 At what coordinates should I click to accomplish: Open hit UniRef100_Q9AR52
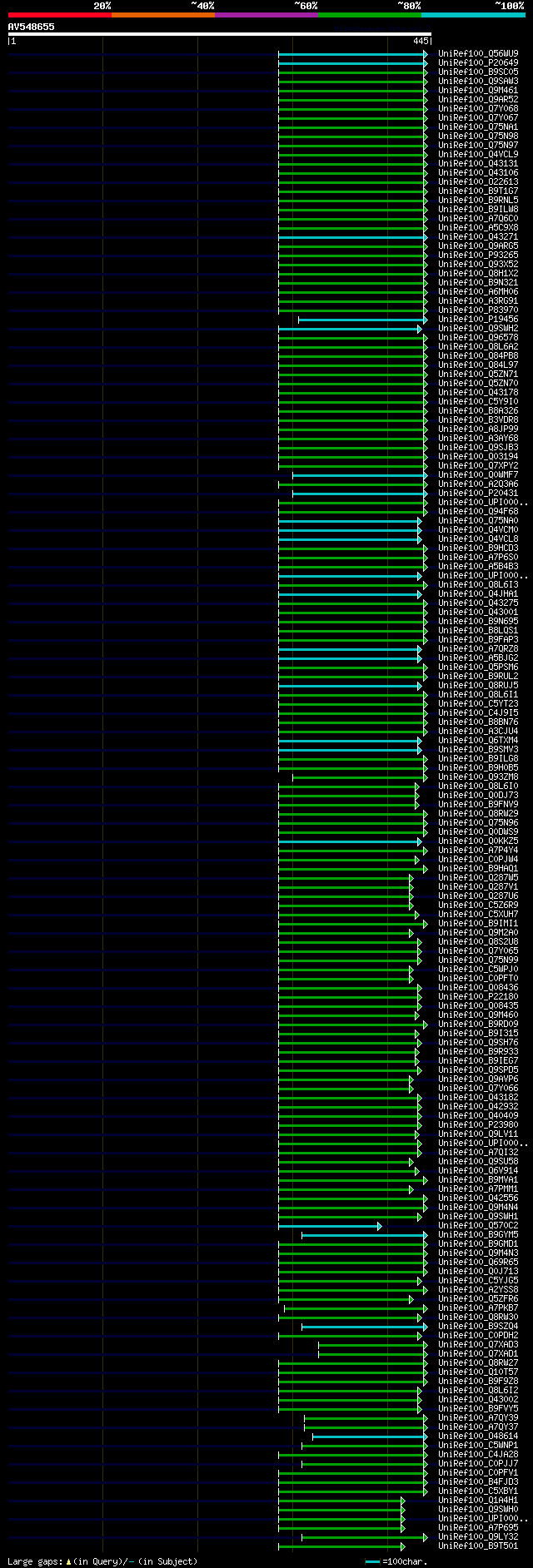478,99
